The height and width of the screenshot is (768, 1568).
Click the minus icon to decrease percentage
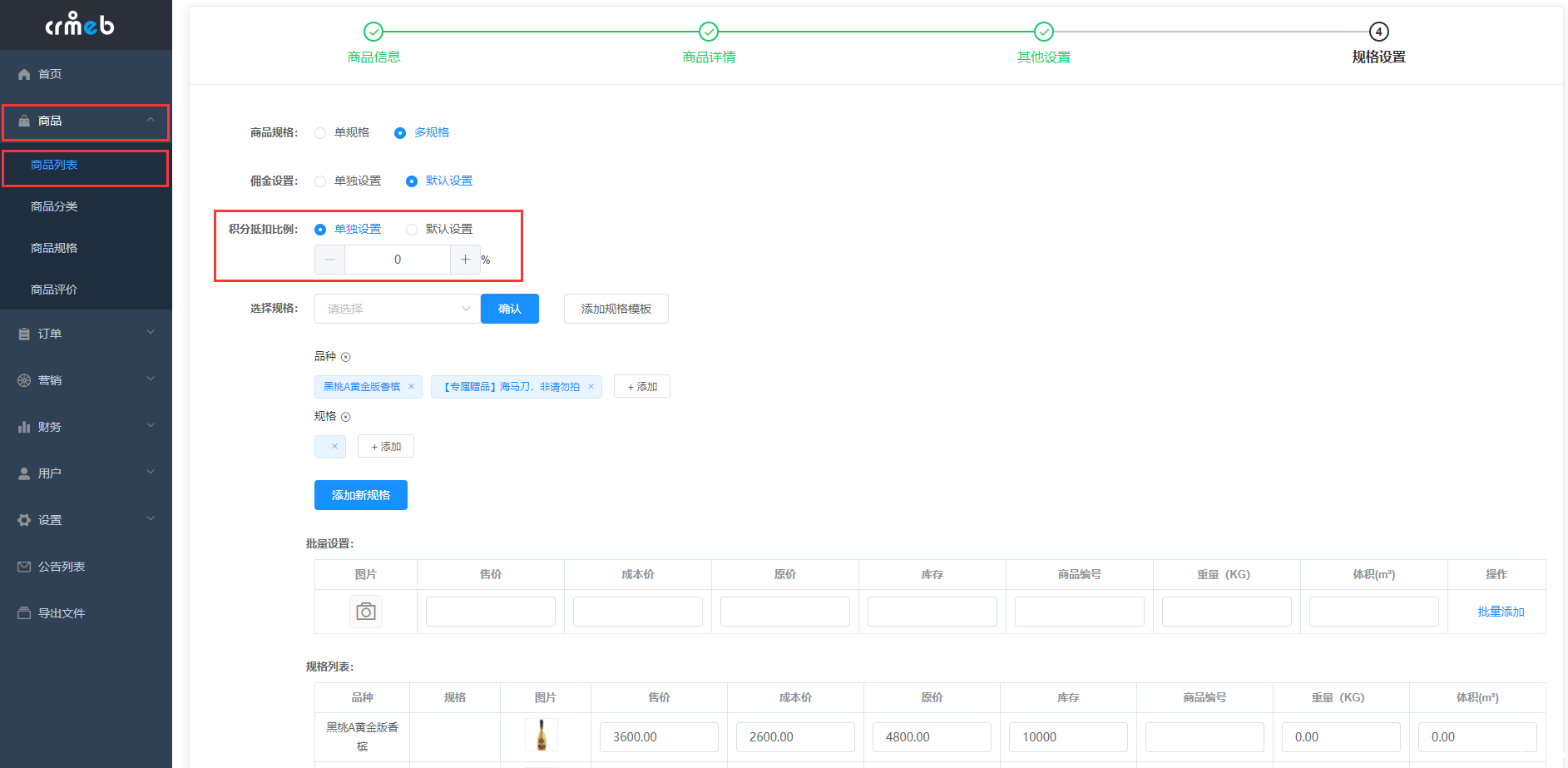(329, 260)
